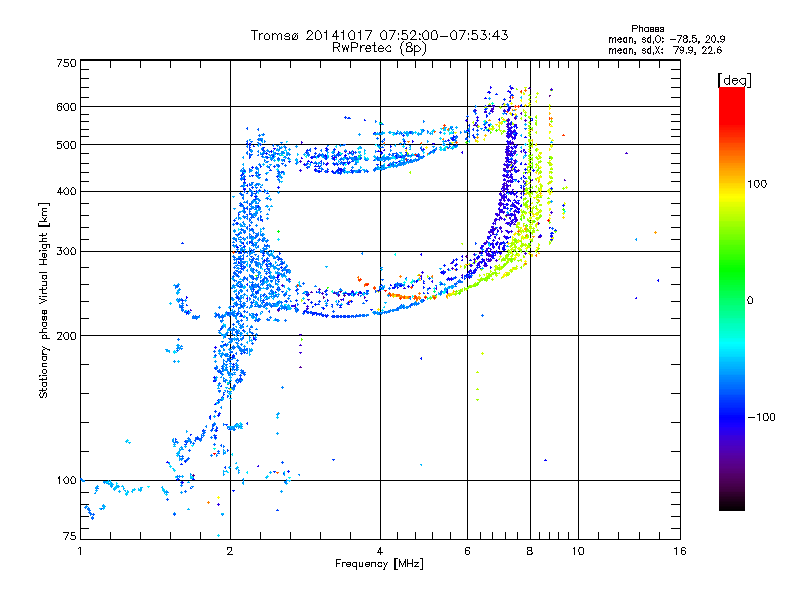
Task: Click the y-axis tick label '400'
Action: coord(67,191)
